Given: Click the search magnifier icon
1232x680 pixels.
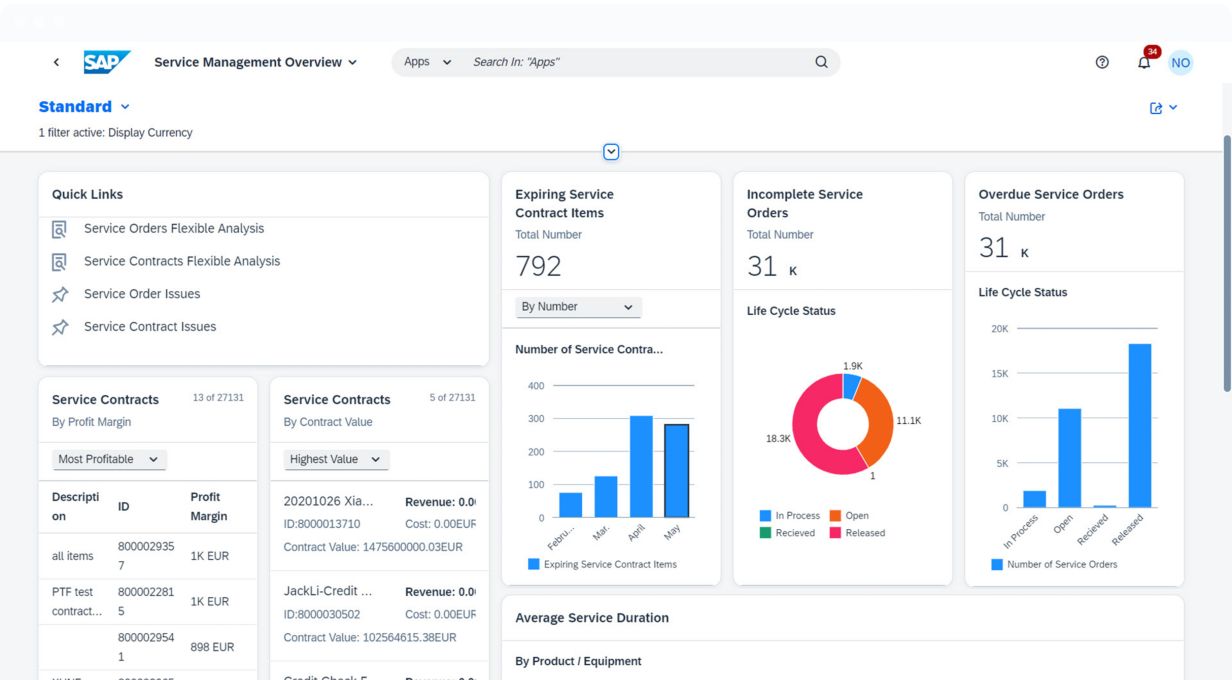Looking at the screenshot, I should pos(821,62).
